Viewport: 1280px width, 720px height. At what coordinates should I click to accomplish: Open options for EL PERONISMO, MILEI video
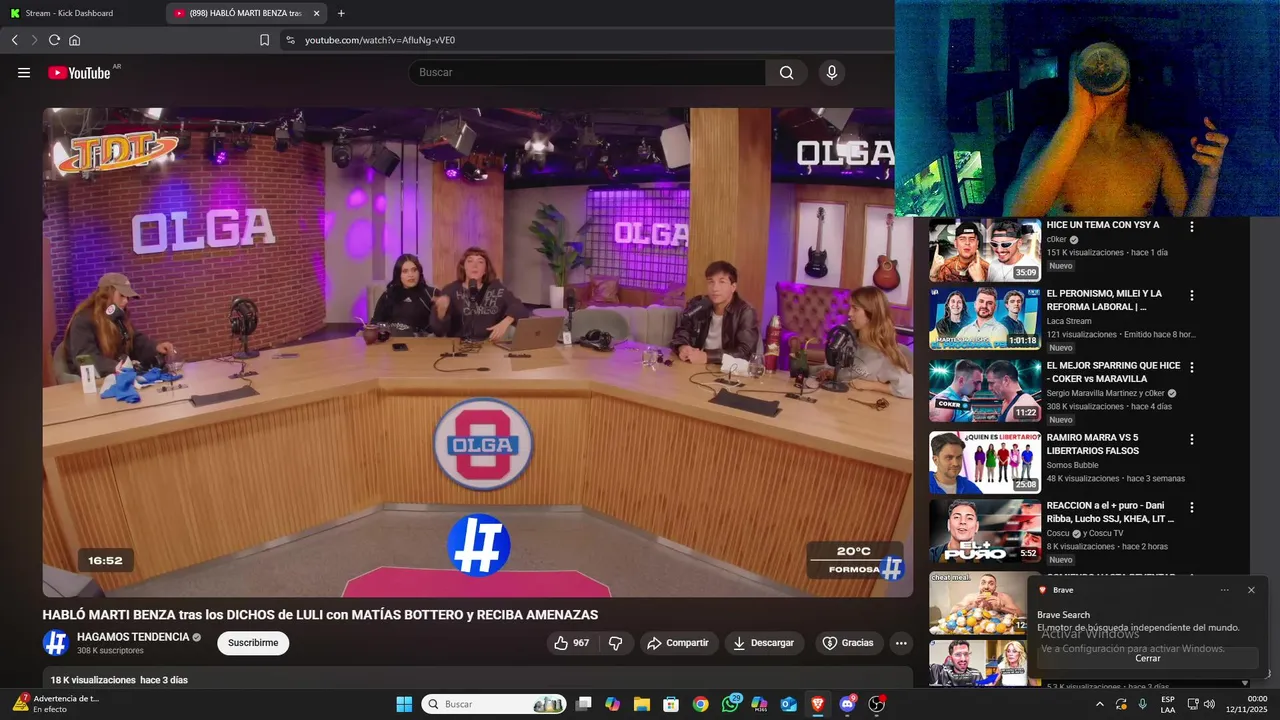click(1191, 296)
